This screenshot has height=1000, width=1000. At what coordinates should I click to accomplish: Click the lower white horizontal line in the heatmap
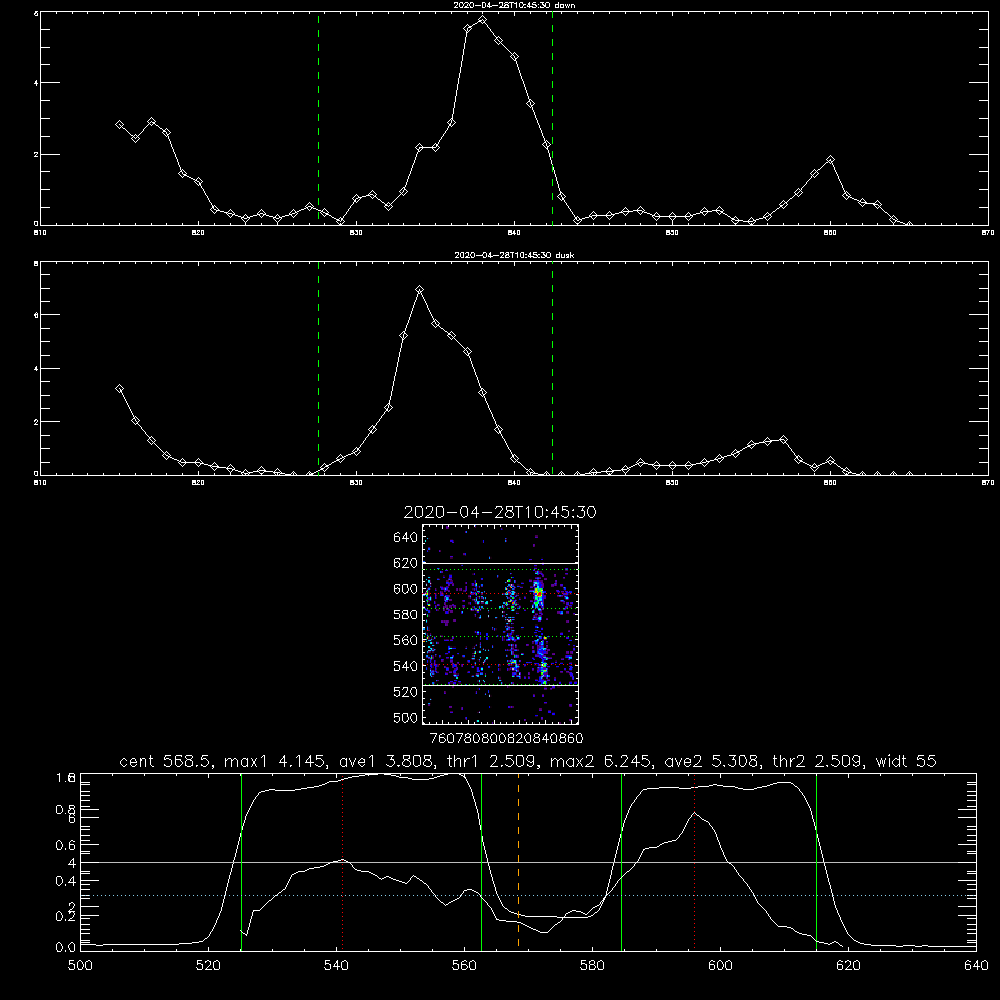(500, 686)
